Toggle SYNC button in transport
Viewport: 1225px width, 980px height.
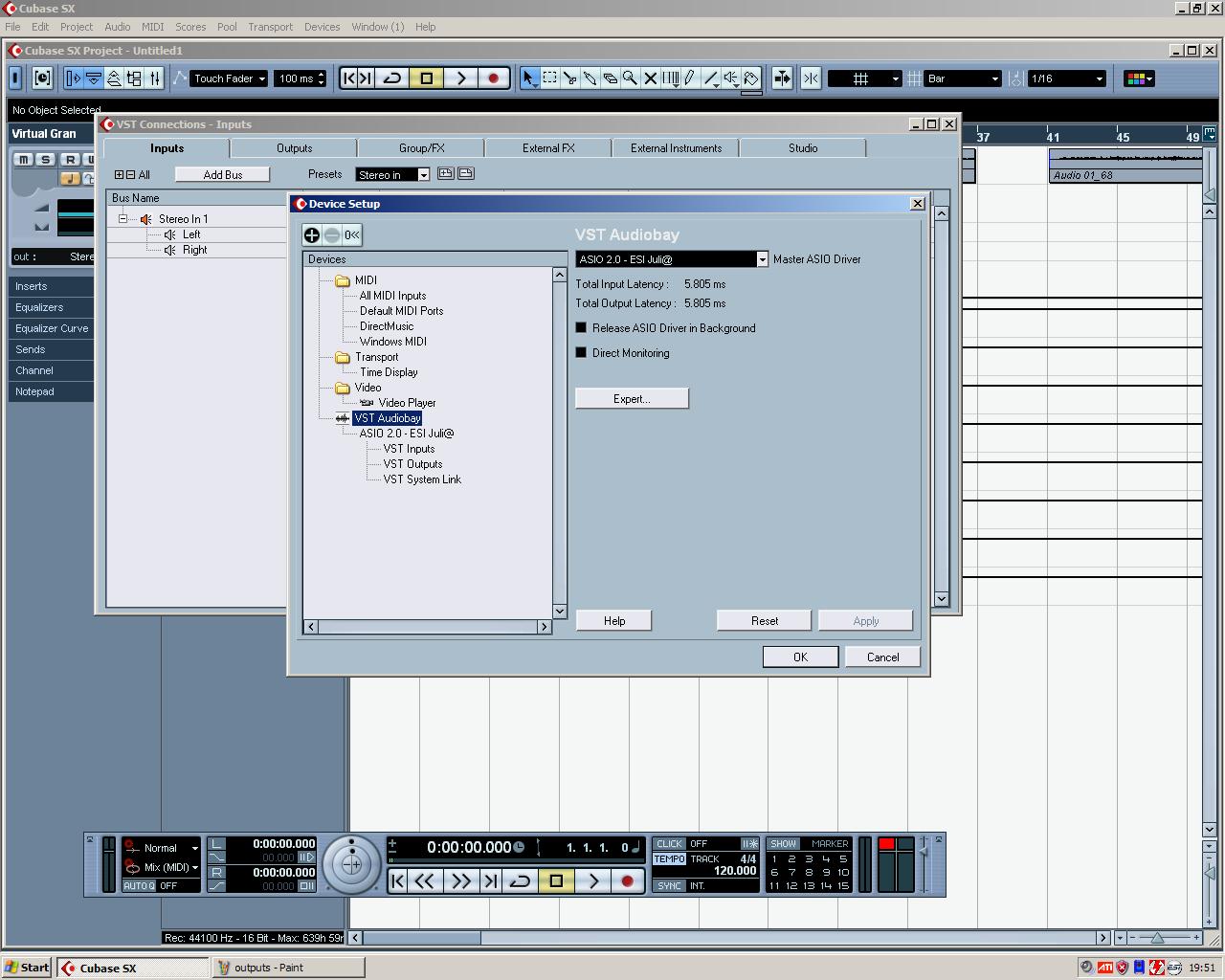coord(669,886)
